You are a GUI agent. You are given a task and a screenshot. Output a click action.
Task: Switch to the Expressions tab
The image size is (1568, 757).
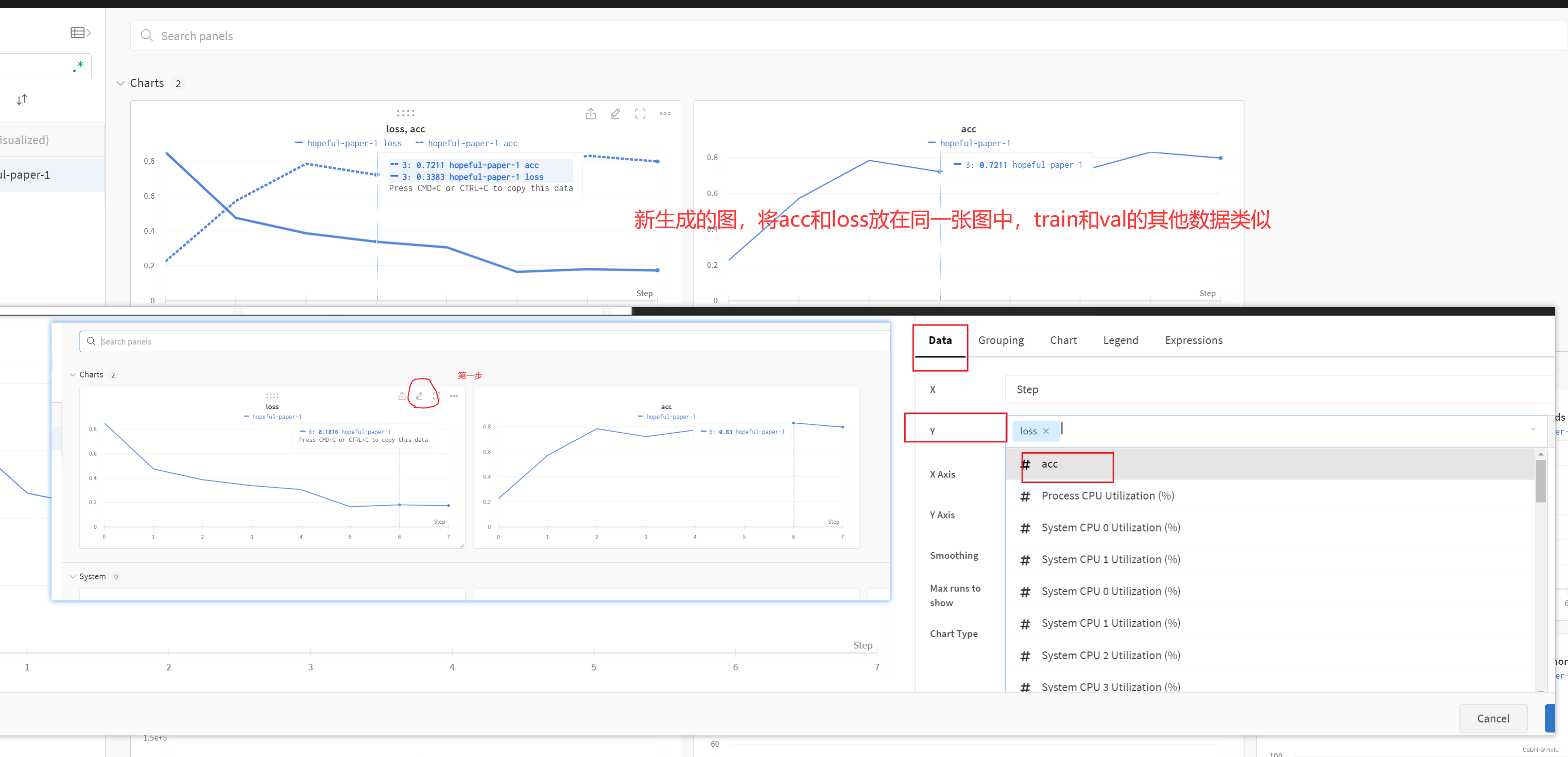(x=1193, y=340)
